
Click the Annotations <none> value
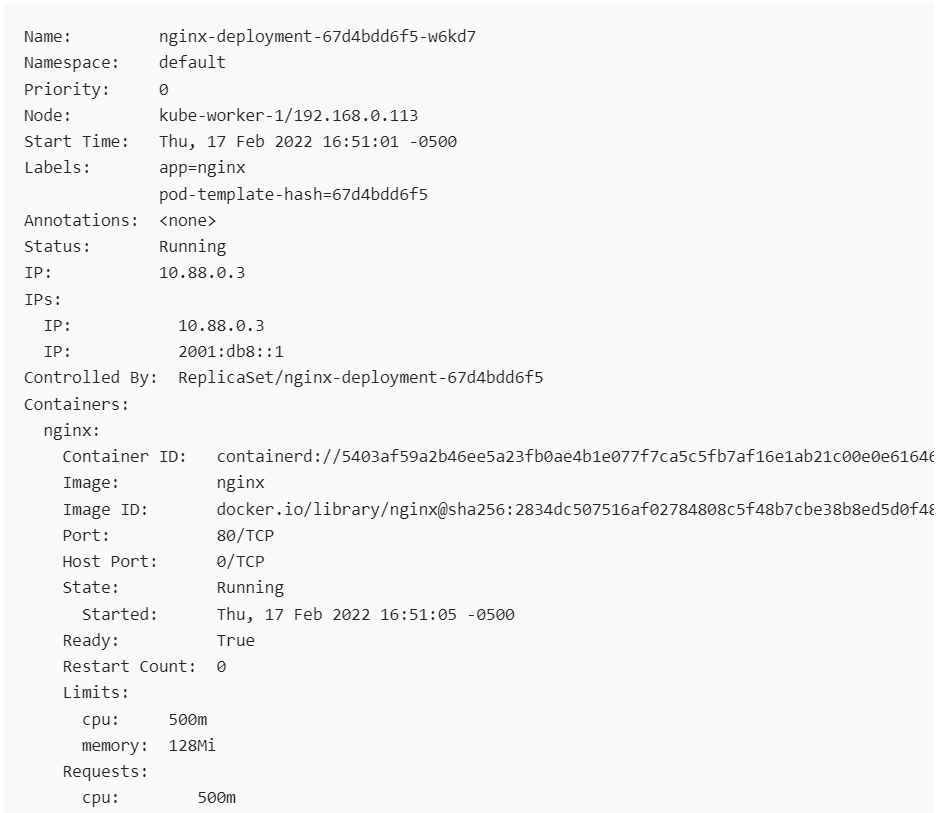[x=187, y=220]
